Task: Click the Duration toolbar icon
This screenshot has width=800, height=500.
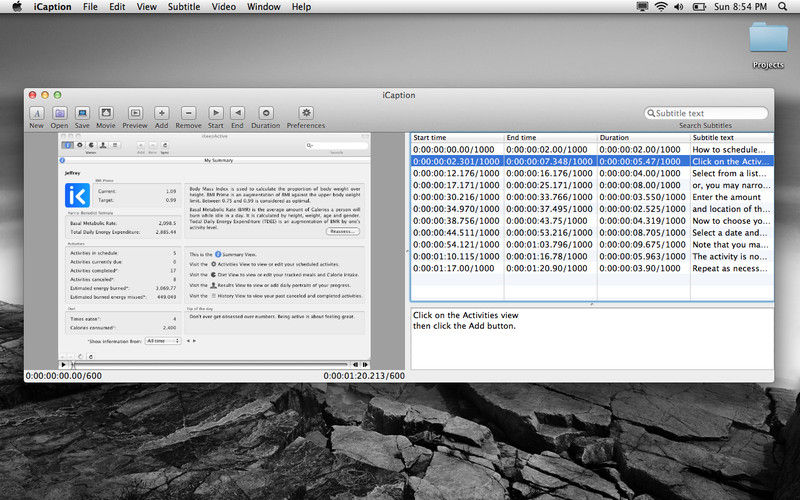Action: [x=266, y=113]
